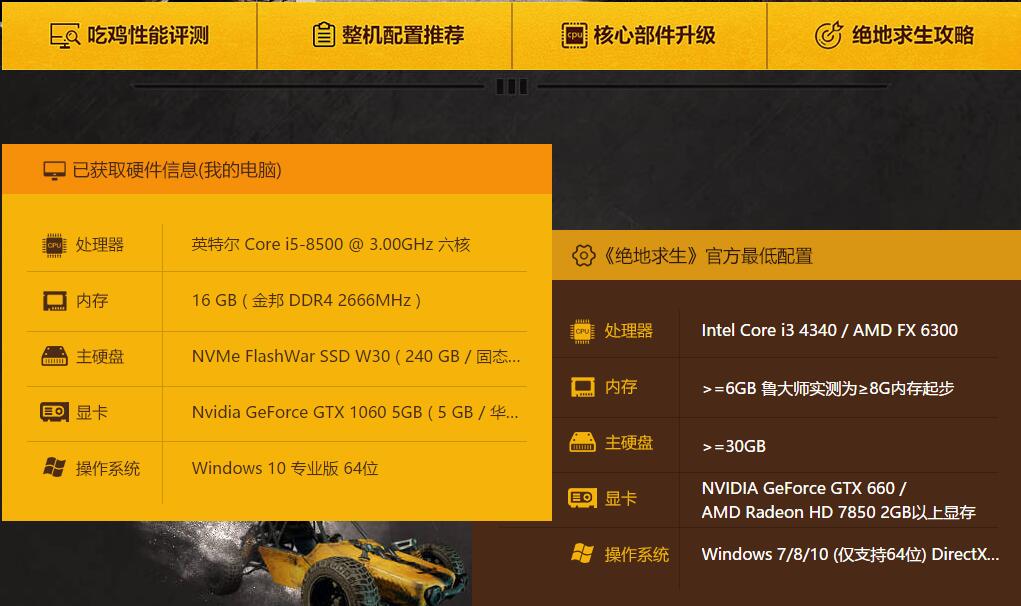
Task: Click the memory icon in the minimum config 内存 row
Action: pos(583,387)
